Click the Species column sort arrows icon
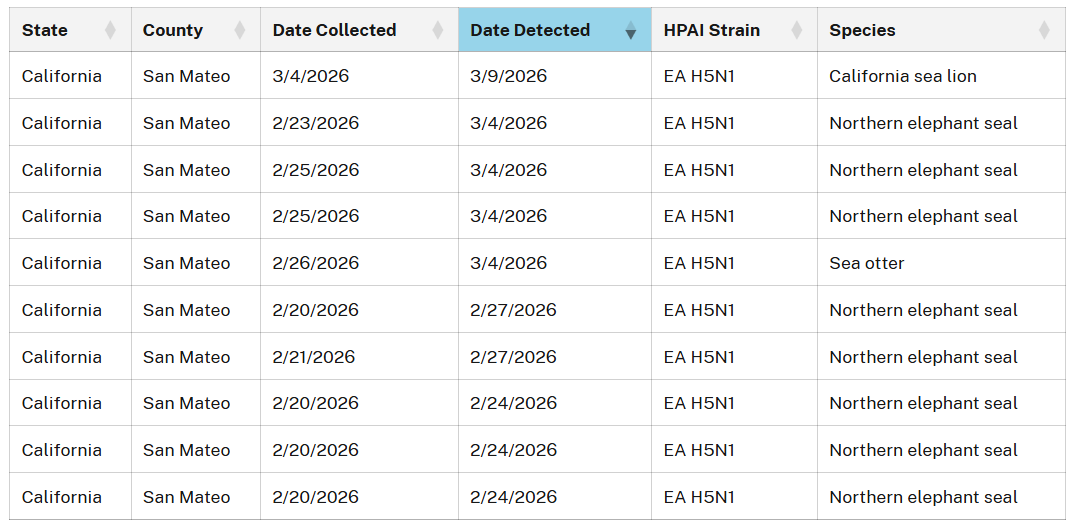The image size is (1073, 528). [1044, 30]
